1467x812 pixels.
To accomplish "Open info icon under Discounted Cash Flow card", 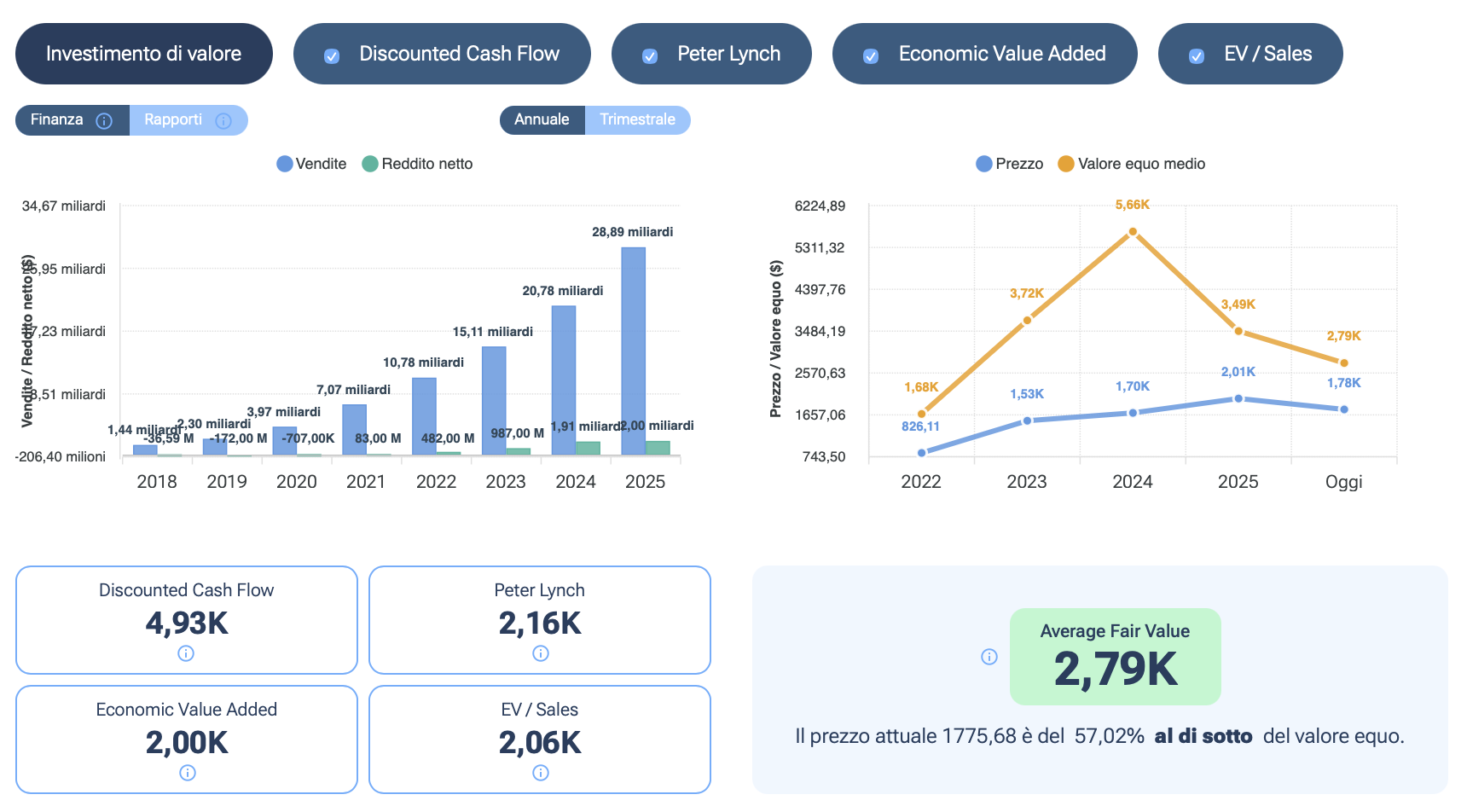I will (x=186, y=653).
